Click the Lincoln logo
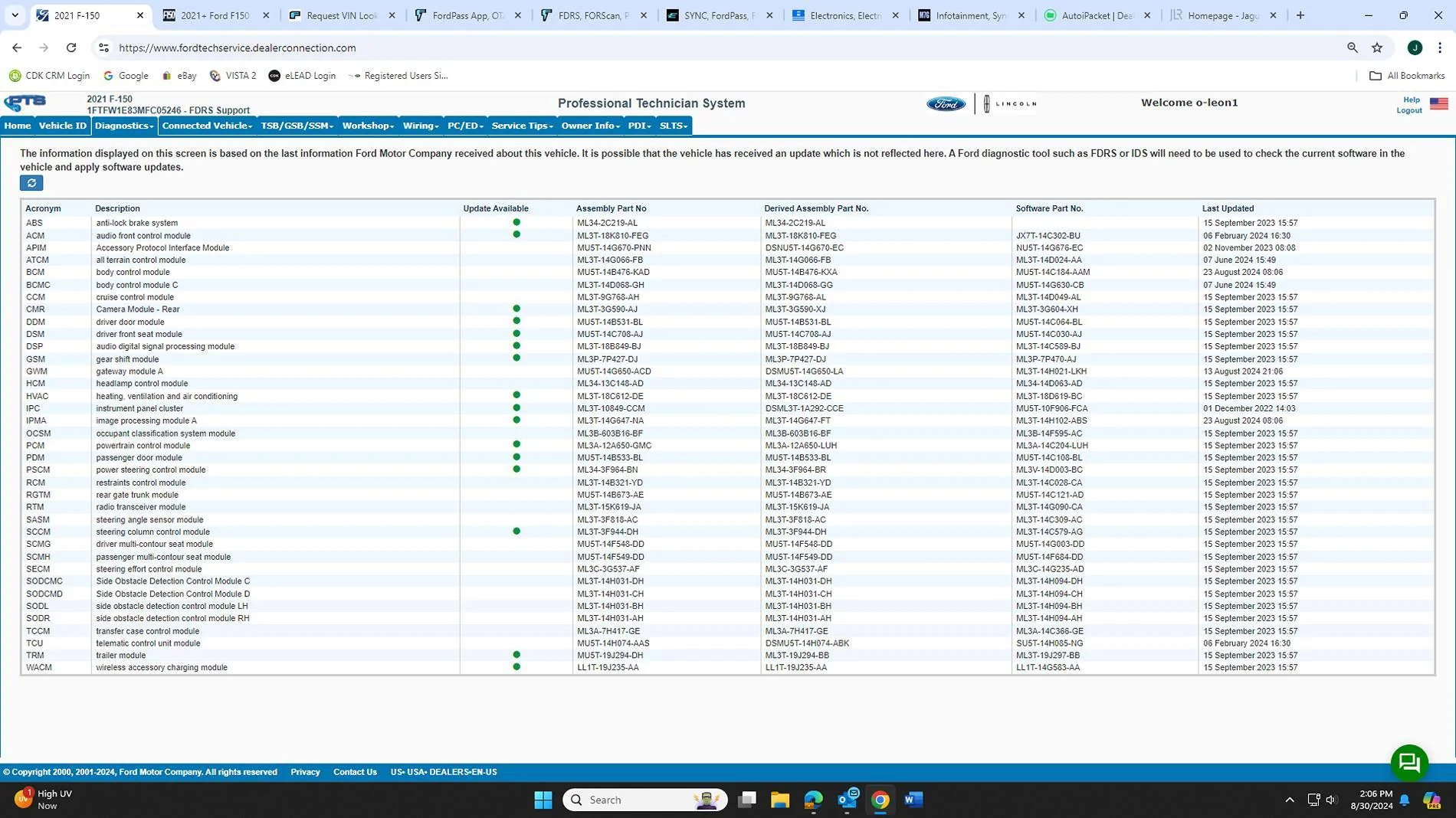The height and width of the screenshot is (818, 1456). pos(1010,103)
